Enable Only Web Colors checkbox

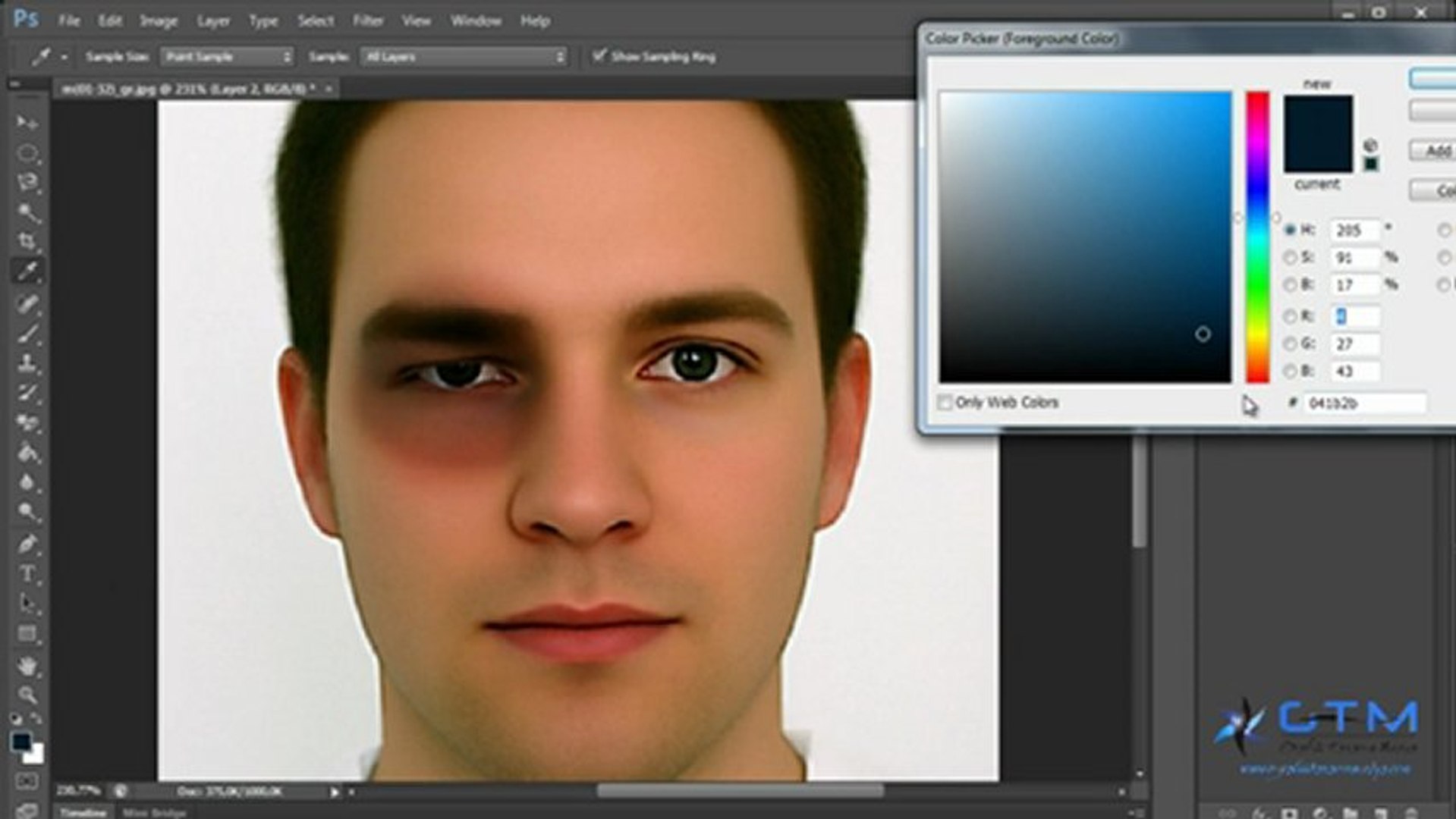point(945,403)
